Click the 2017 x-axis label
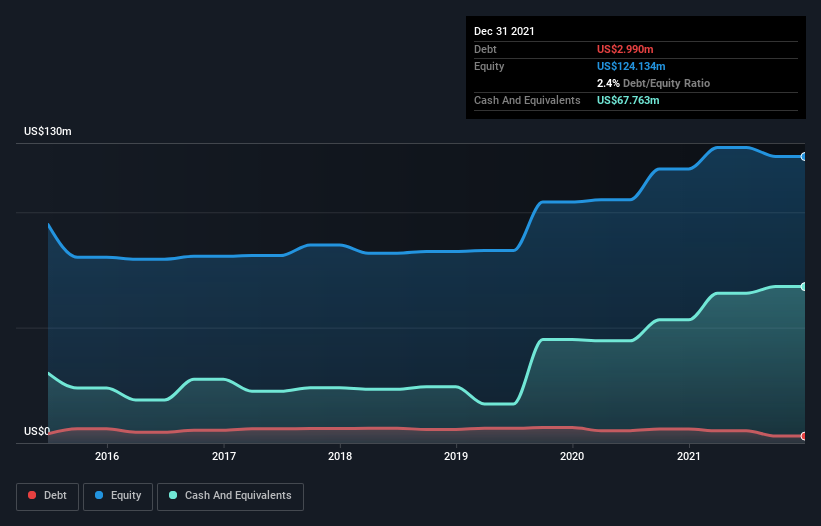Image resolution: width=821 pixels, height=526 pixels. (224, 456)
